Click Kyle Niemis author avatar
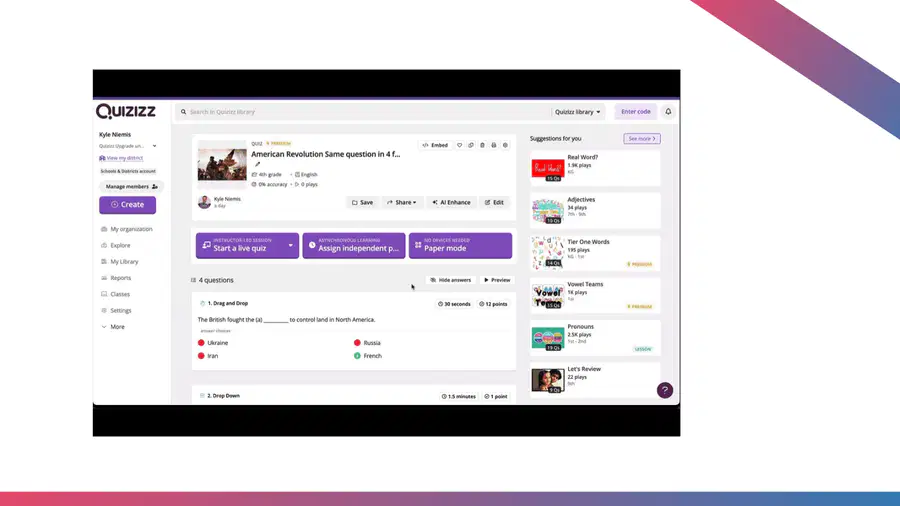Viewport: 900px width, 506px height. coord(204,202)
